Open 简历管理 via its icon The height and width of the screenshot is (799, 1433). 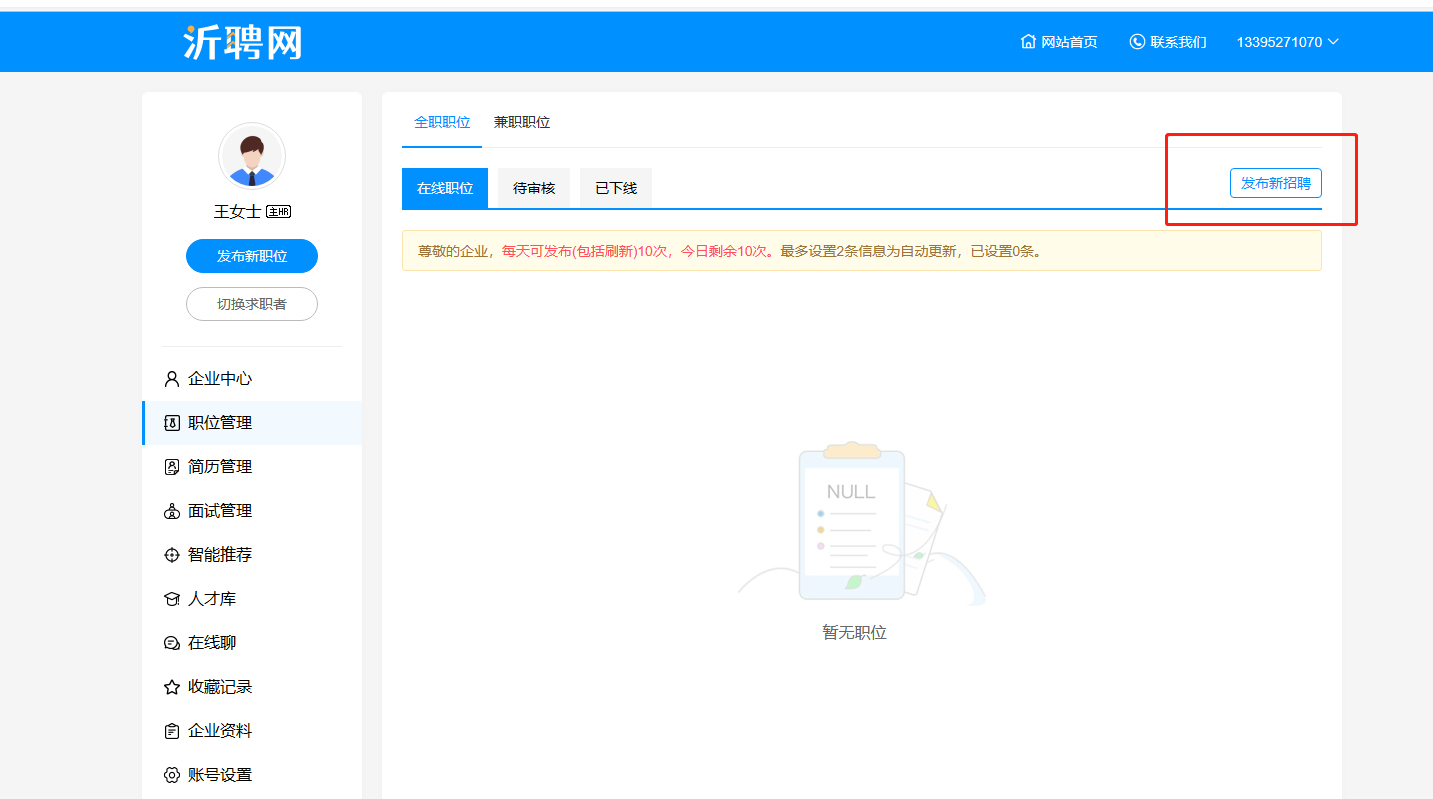[x=171, y=467]
